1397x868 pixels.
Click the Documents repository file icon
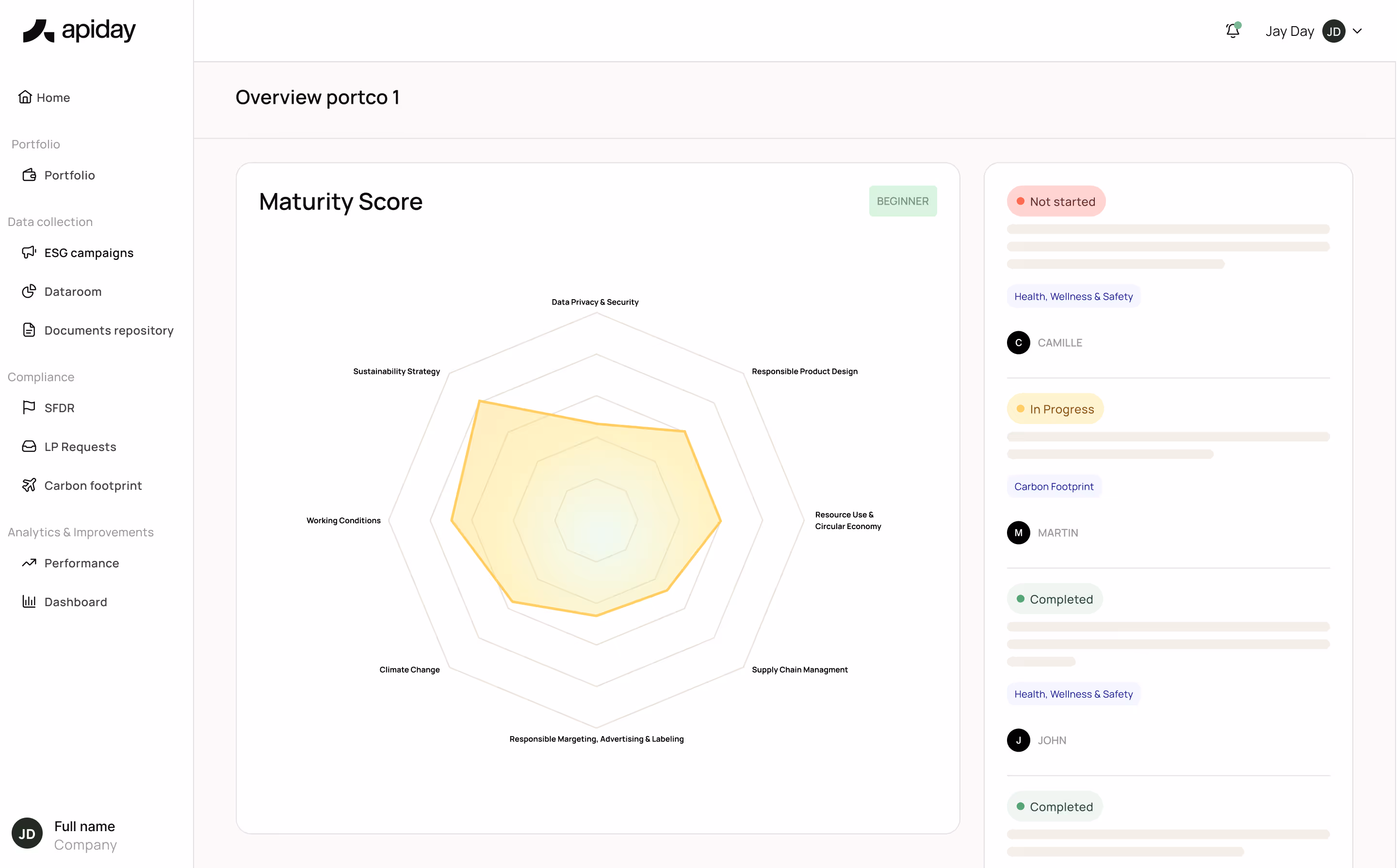[x=29, y=330]
